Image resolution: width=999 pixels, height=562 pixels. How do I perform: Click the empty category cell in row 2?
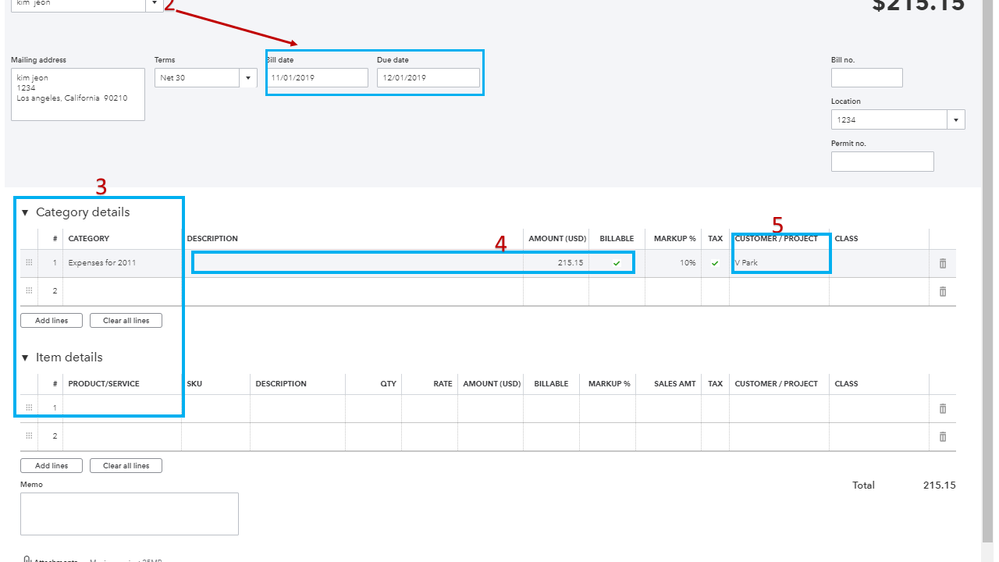[122, 291]
